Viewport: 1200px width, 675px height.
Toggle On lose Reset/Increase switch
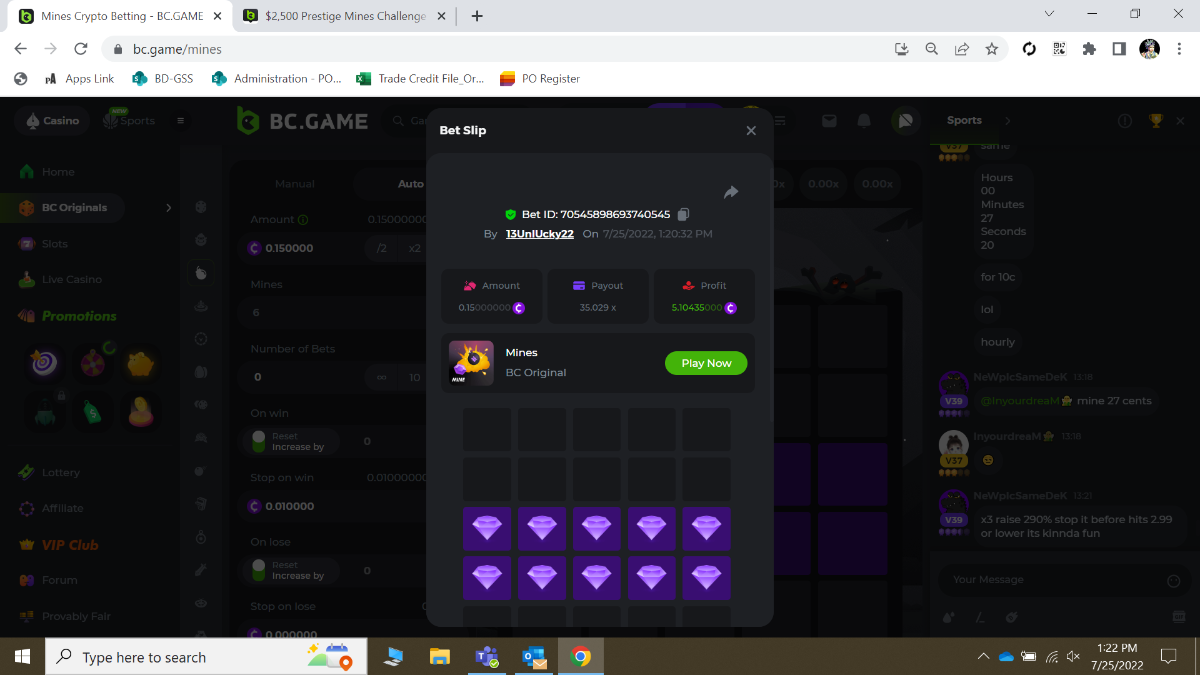[x=260, y=570]
